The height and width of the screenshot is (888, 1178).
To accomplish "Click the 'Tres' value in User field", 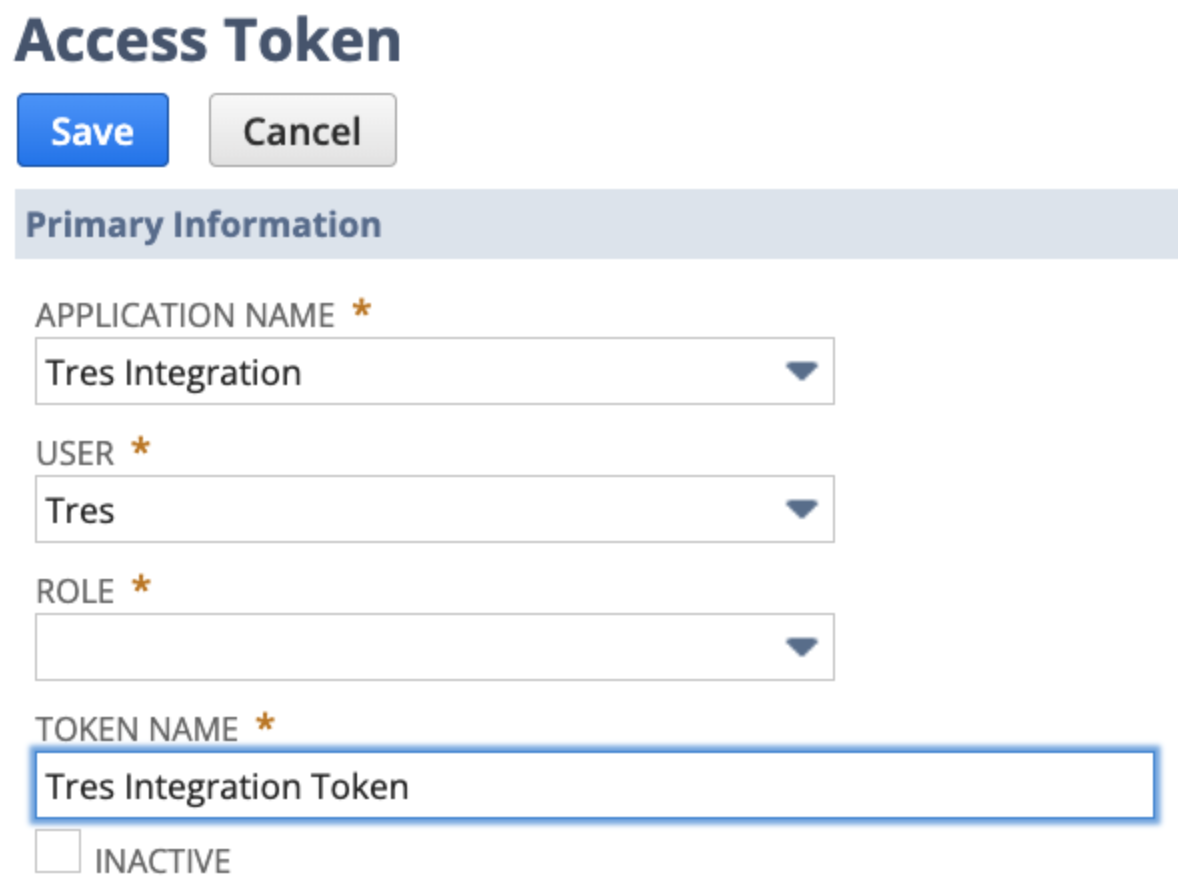I will click(80, 510).
